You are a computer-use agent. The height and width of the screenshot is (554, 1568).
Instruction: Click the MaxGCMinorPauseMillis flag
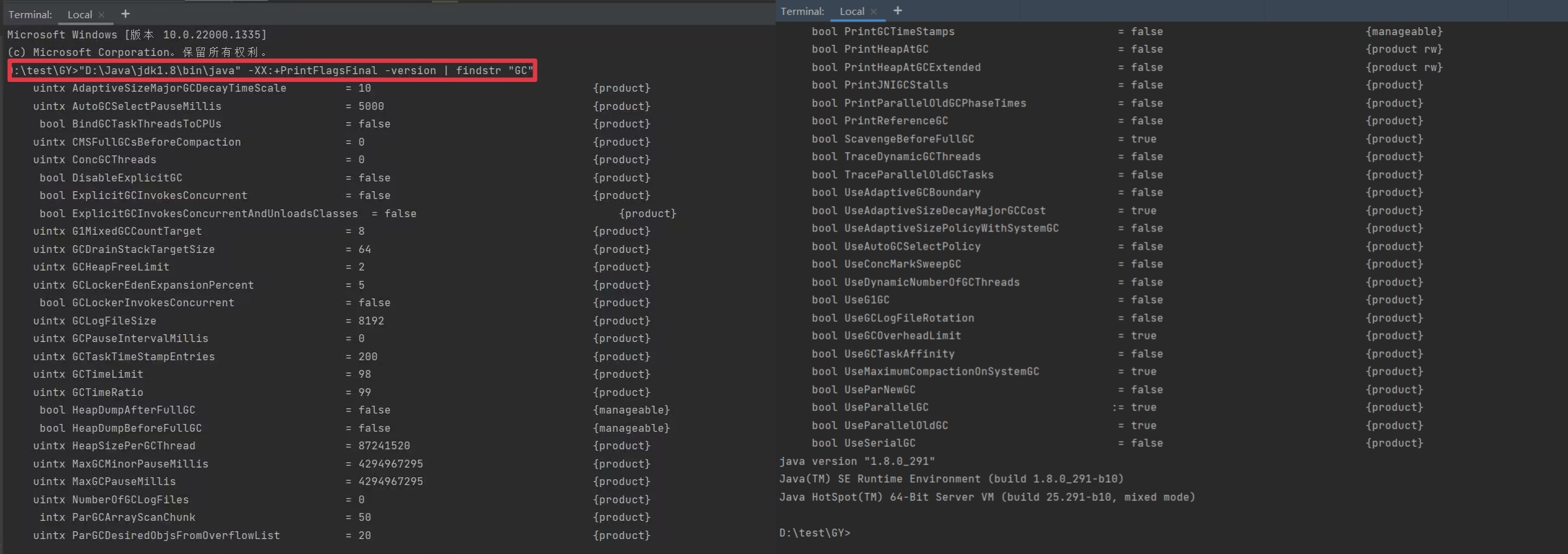click(x=140, y=464)
